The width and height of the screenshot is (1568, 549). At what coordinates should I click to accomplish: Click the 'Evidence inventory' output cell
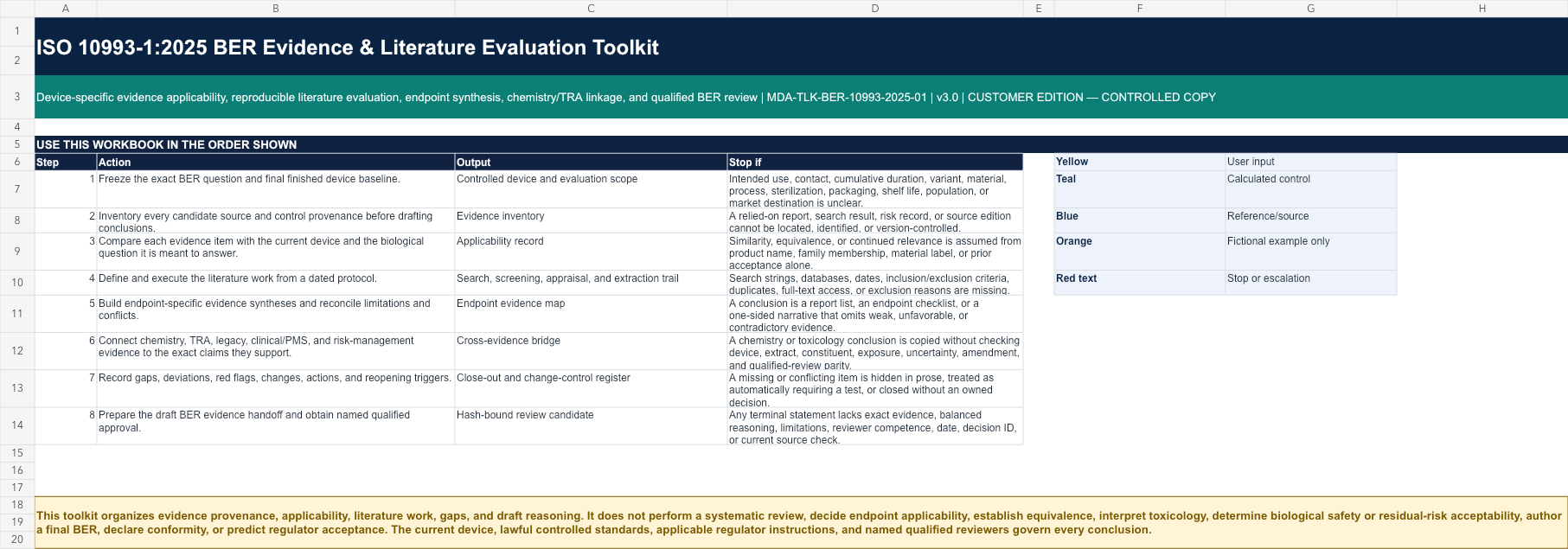click(x=591, y=220)
